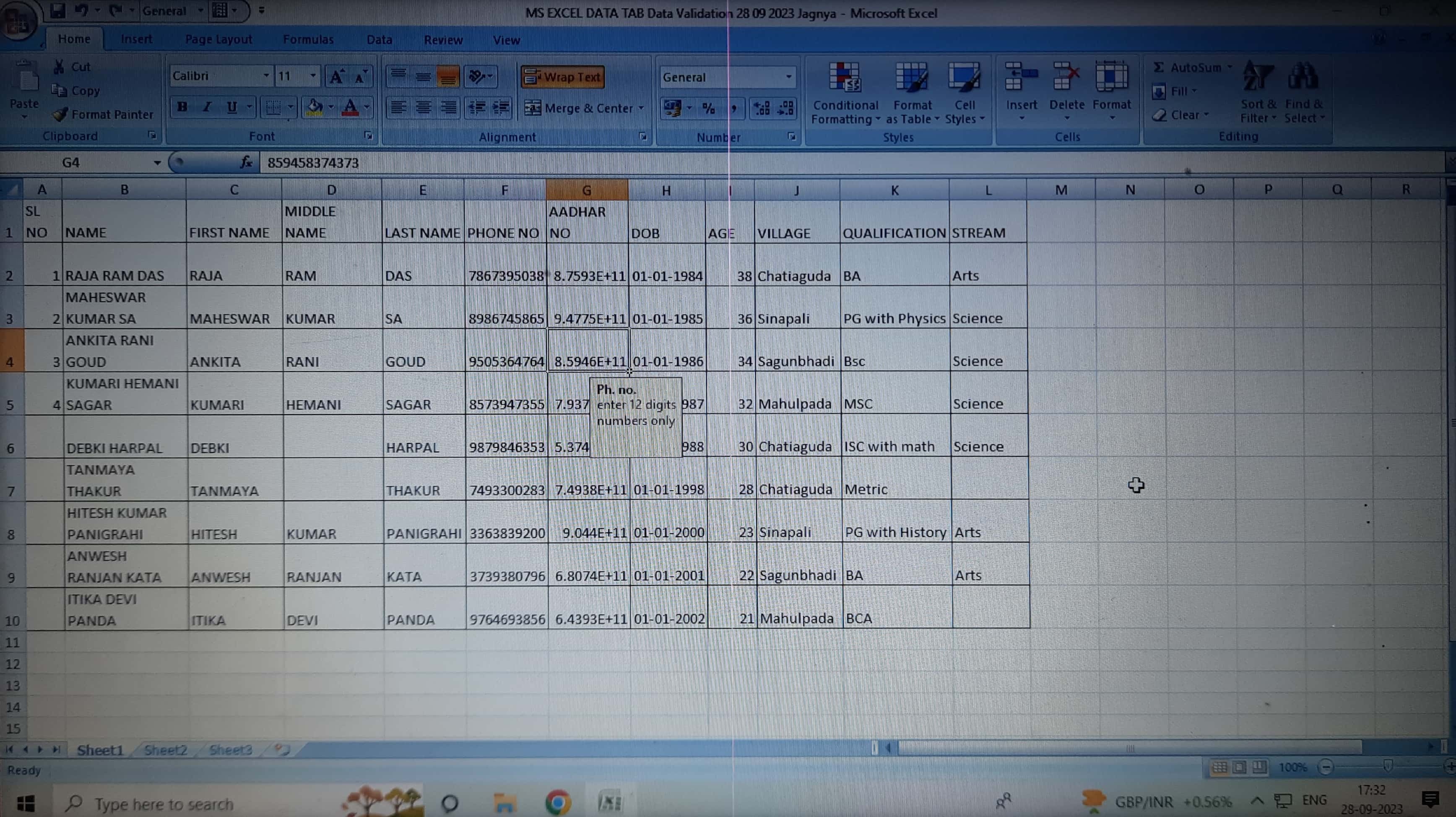
Task: Click the Format Painter brush icon
Action: click(x=60, y=114)
